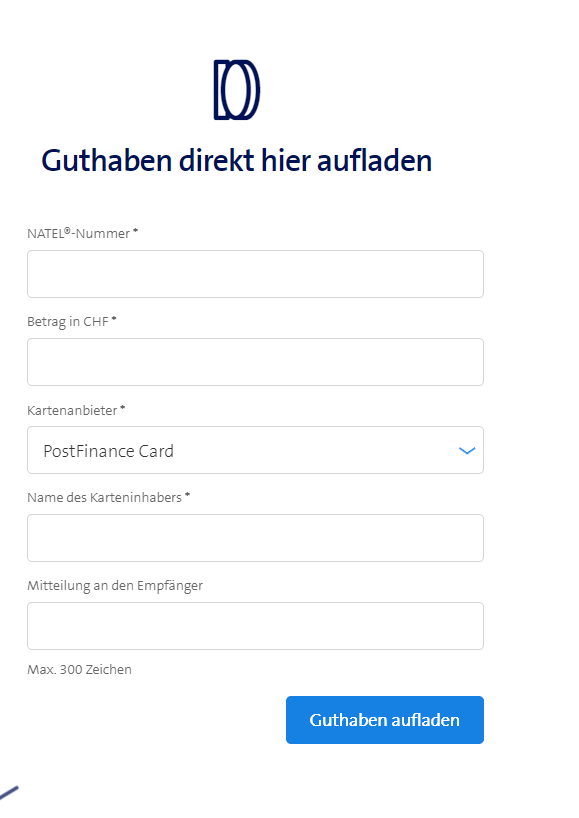Click the Max. 300 Zeichen hint text

pyautogui.click(x=79, y=669)
